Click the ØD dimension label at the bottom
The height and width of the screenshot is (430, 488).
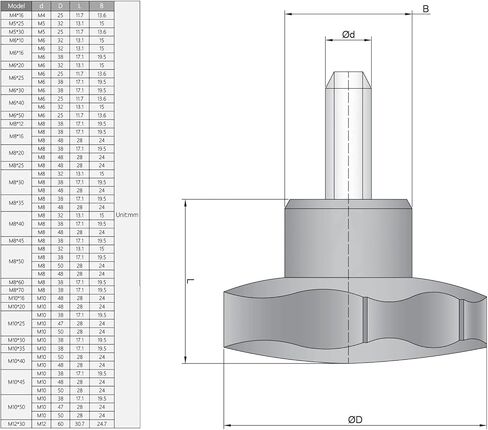coord(355,420)
